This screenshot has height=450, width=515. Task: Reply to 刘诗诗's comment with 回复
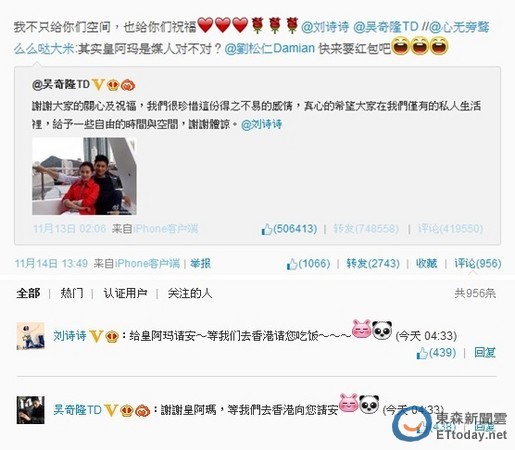(485, 353)
